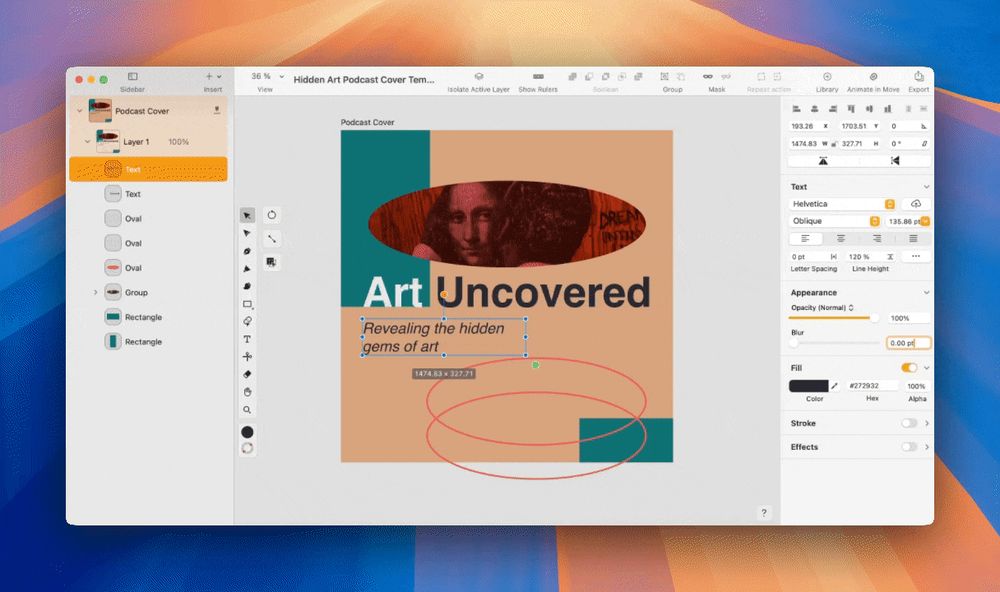Expand the Effects section arrow
The image size is (1000, 592).
click(x=927, y=447)
